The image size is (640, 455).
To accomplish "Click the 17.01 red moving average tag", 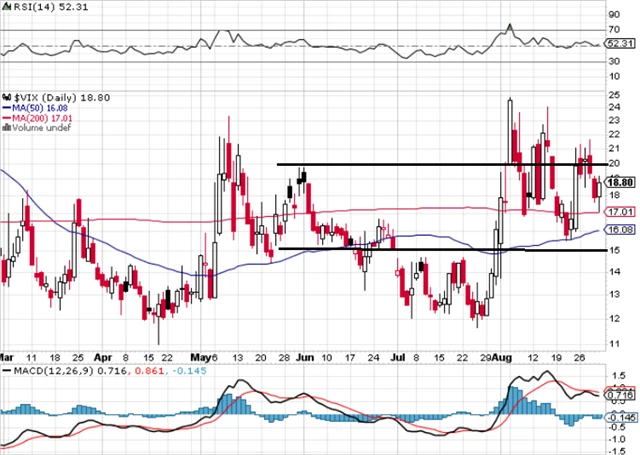I will click(x=622, y=212).
